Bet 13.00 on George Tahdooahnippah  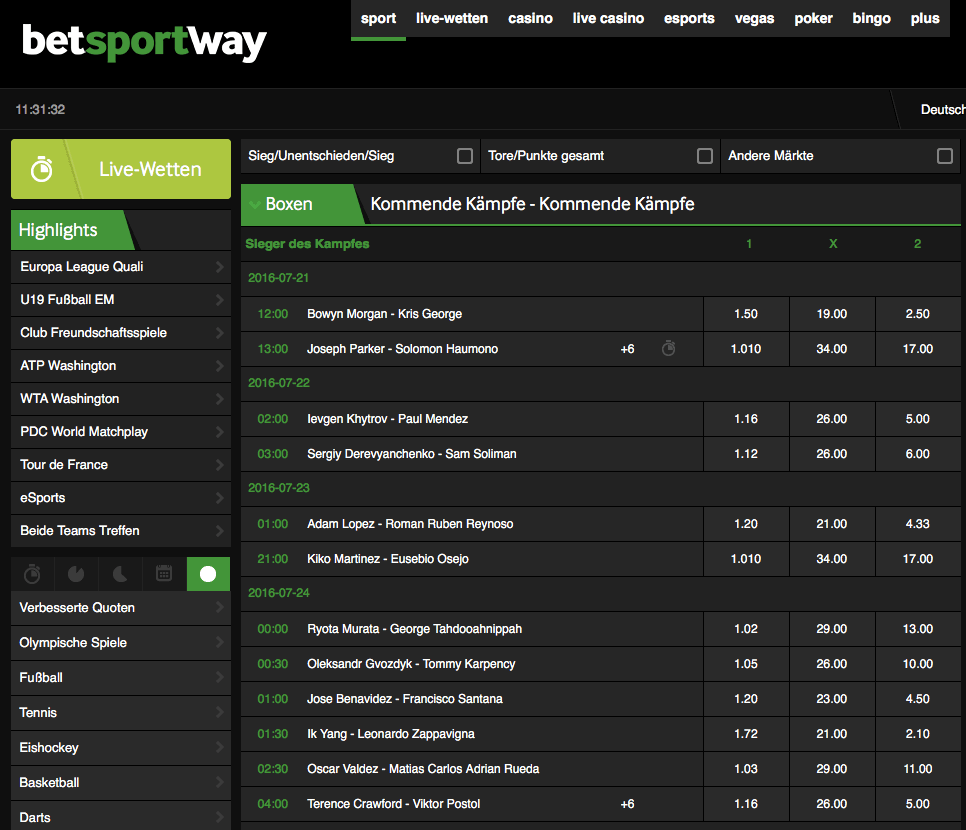click(x=918, y=629)
